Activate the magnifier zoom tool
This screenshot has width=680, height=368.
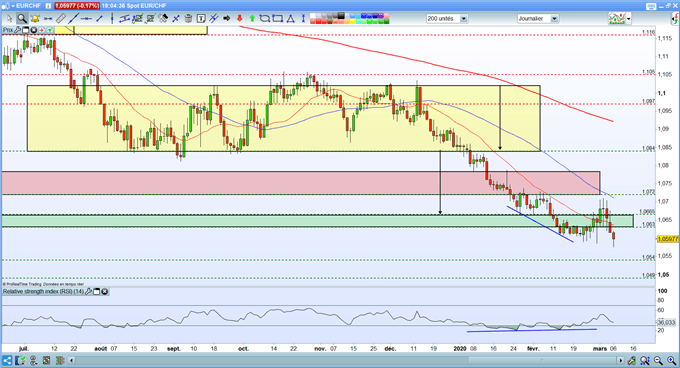tap(22, 19)
